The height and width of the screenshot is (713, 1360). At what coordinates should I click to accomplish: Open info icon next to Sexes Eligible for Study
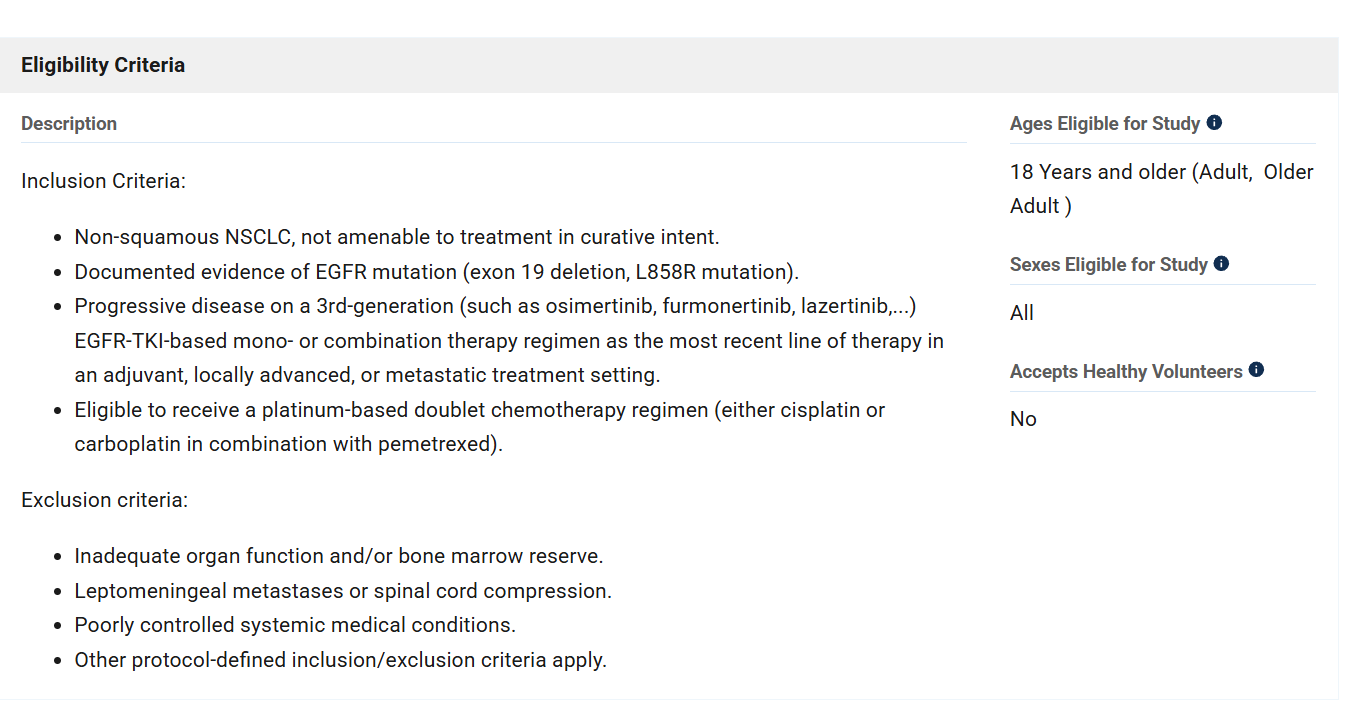pyautogui.click(x=1221, y=264)
